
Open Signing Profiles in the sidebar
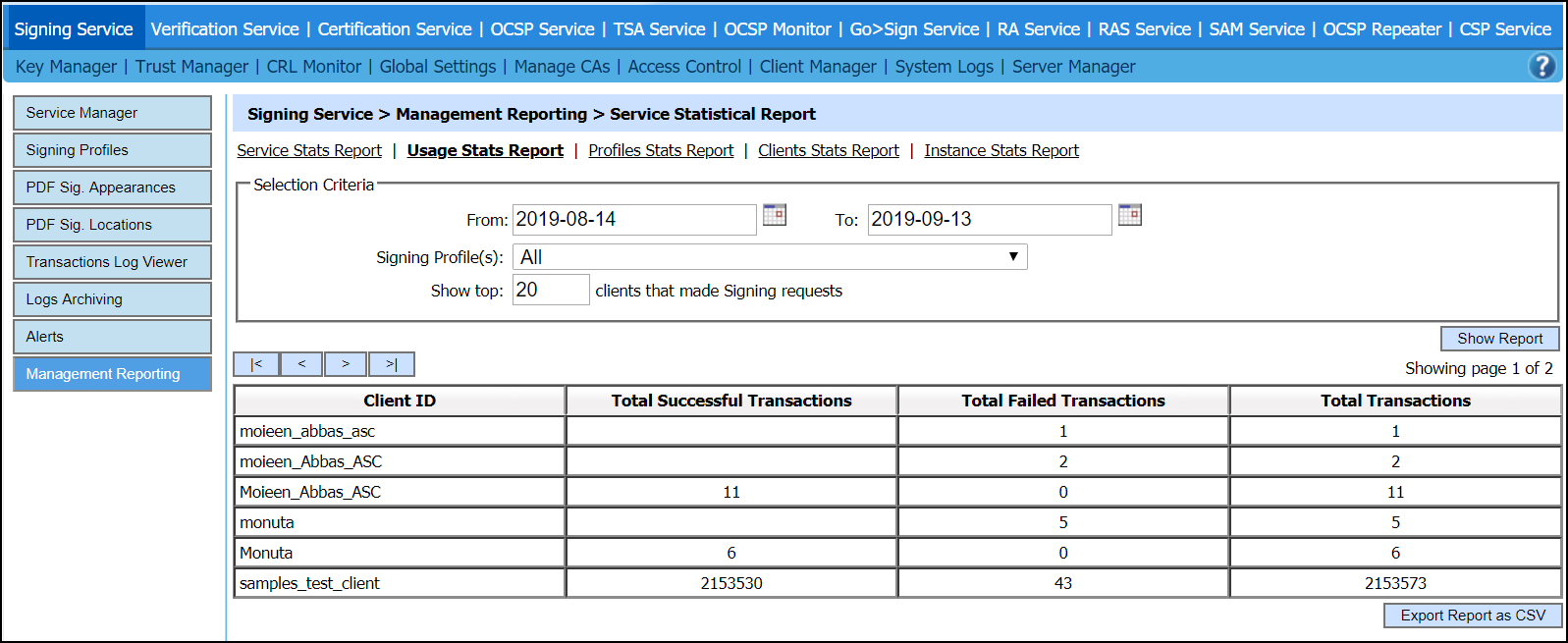pyautogui.click(x=112, y=150)
